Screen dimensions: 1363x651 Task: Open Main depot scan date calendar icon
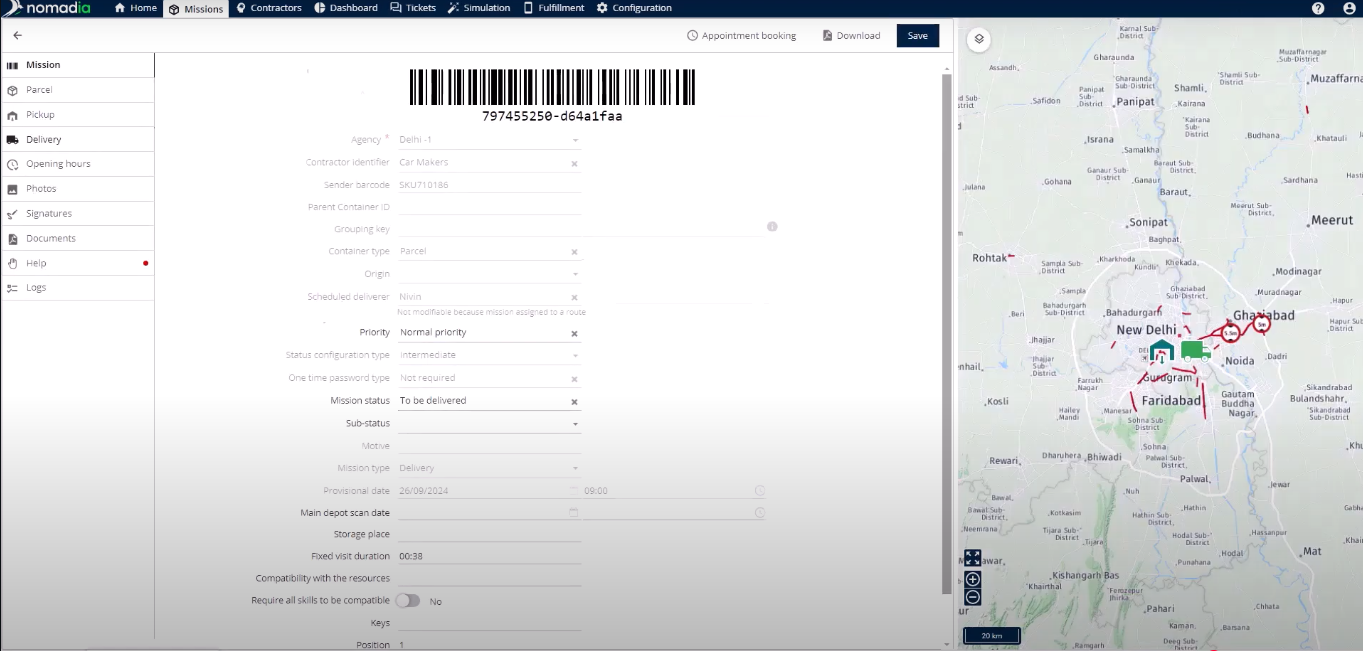[574, 513]
